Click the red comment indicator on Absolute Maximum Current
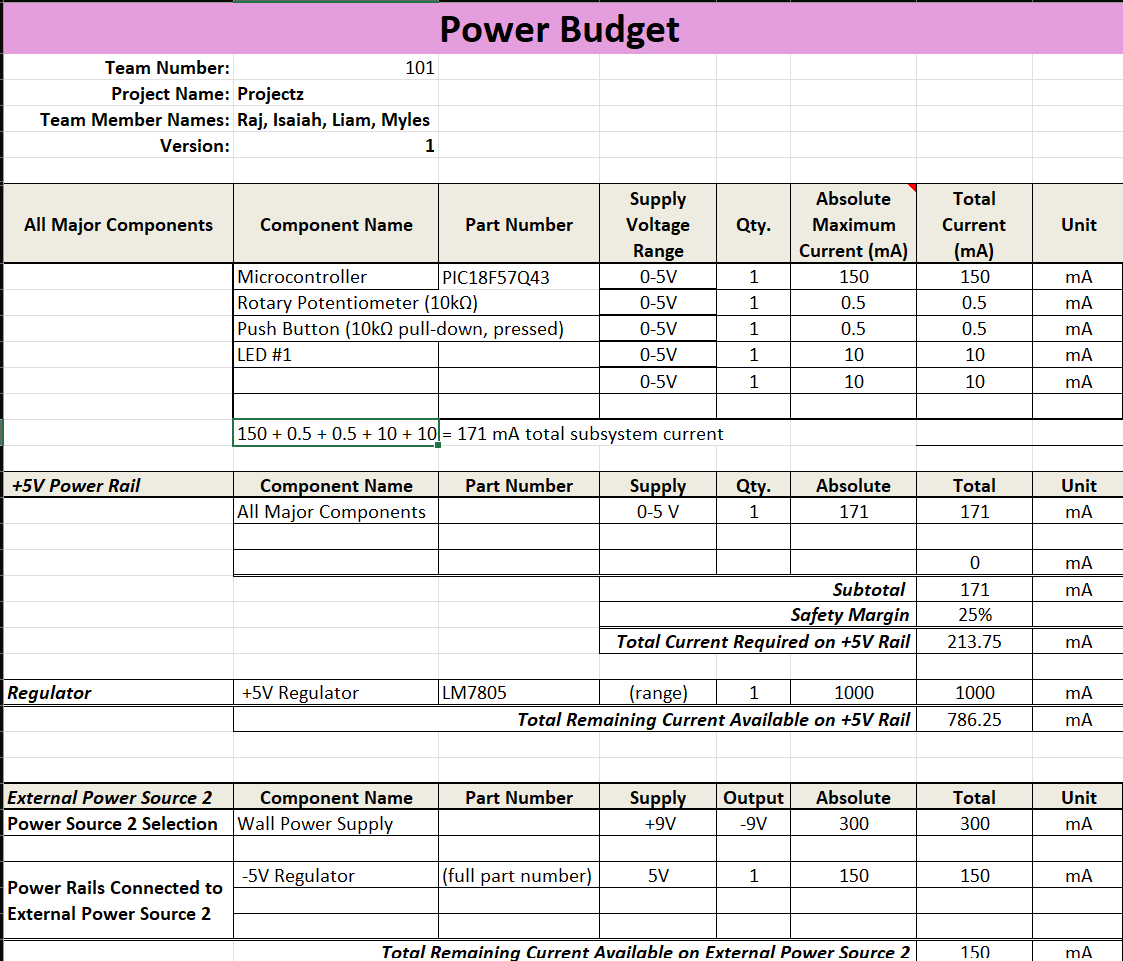1123x961 pixels. click(910, 188)
